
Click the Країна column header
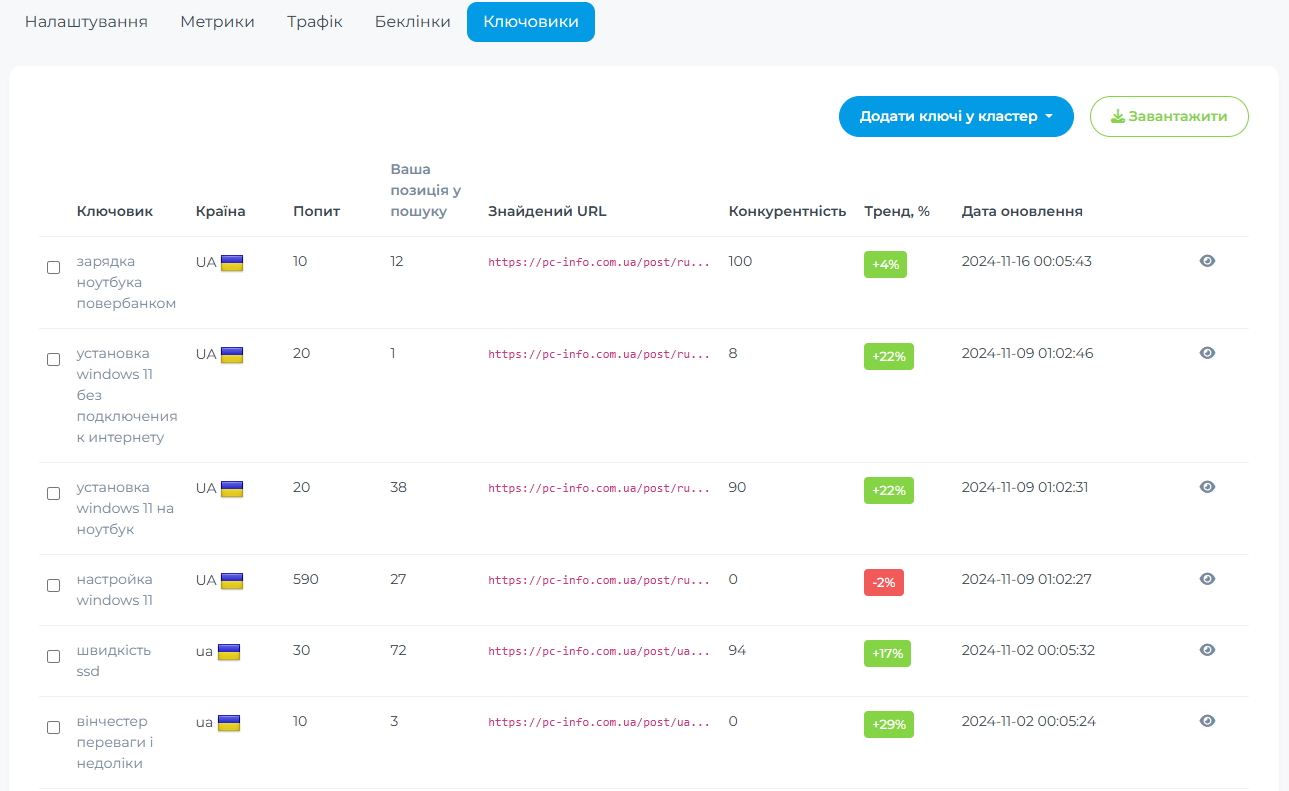[x=221, y=211]
